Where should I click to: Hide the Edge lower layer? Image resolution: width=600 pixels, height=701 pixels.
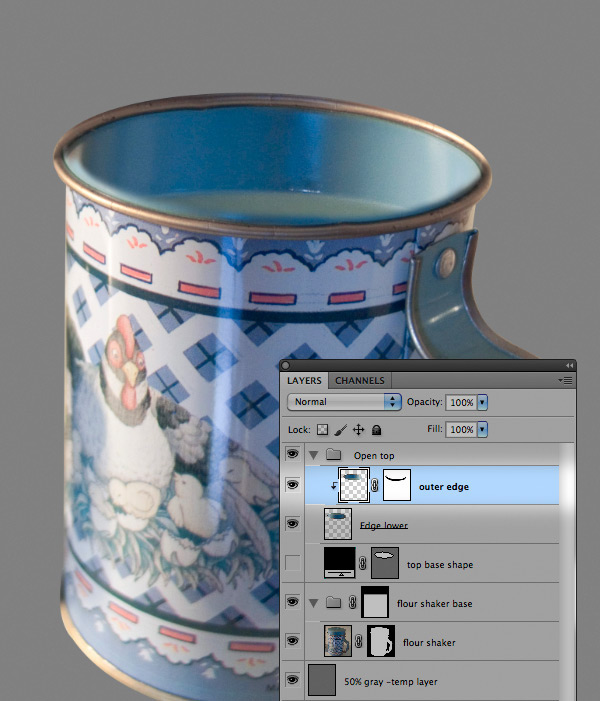tap(292, 524)
